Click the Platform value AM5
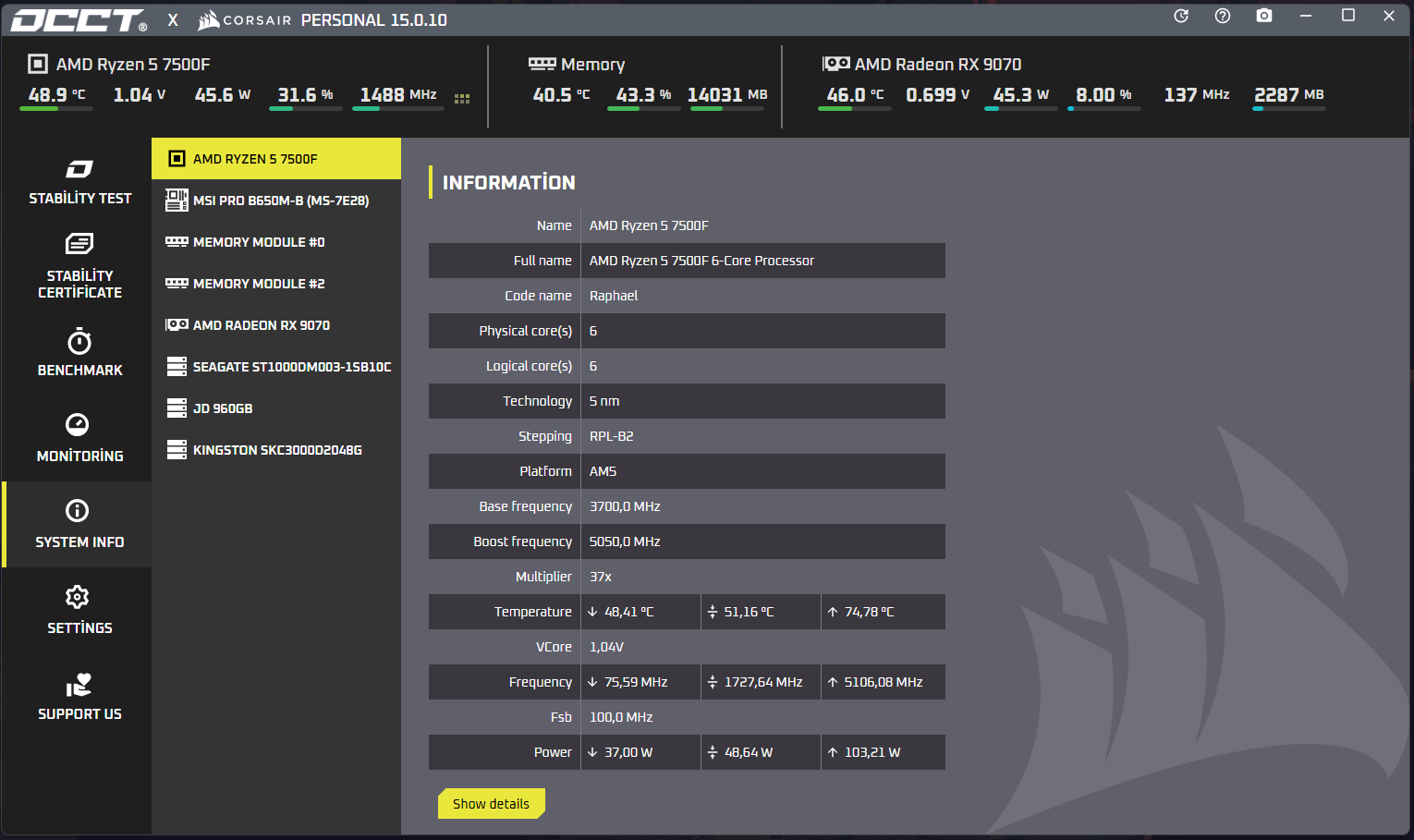 pos(603,471)
